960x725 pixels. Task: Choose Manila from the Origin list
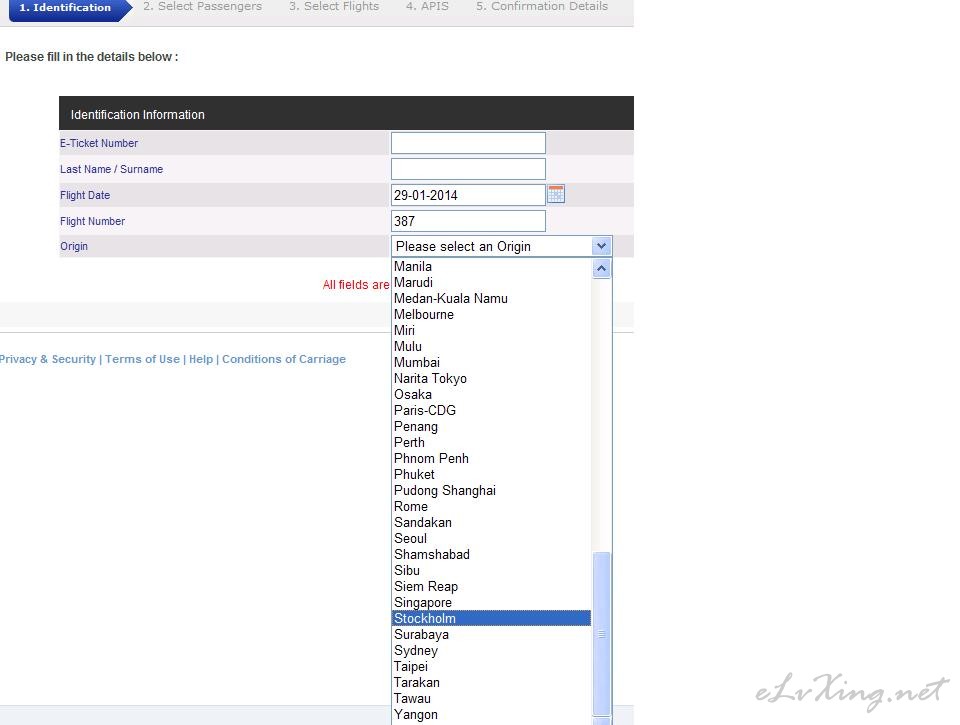click(x=492, y=266)
